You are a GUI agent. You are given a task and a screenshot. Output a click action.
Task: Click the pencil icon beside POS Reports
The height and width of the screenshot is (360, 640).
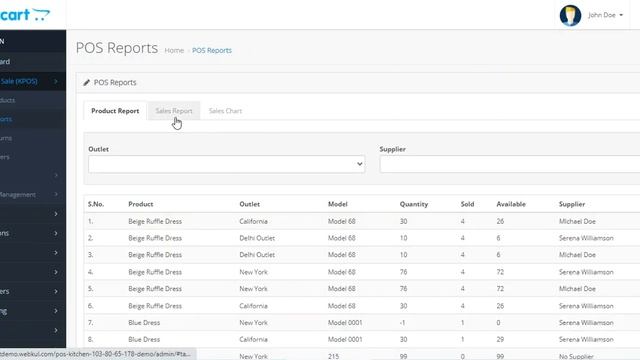[x=87, y=82]
